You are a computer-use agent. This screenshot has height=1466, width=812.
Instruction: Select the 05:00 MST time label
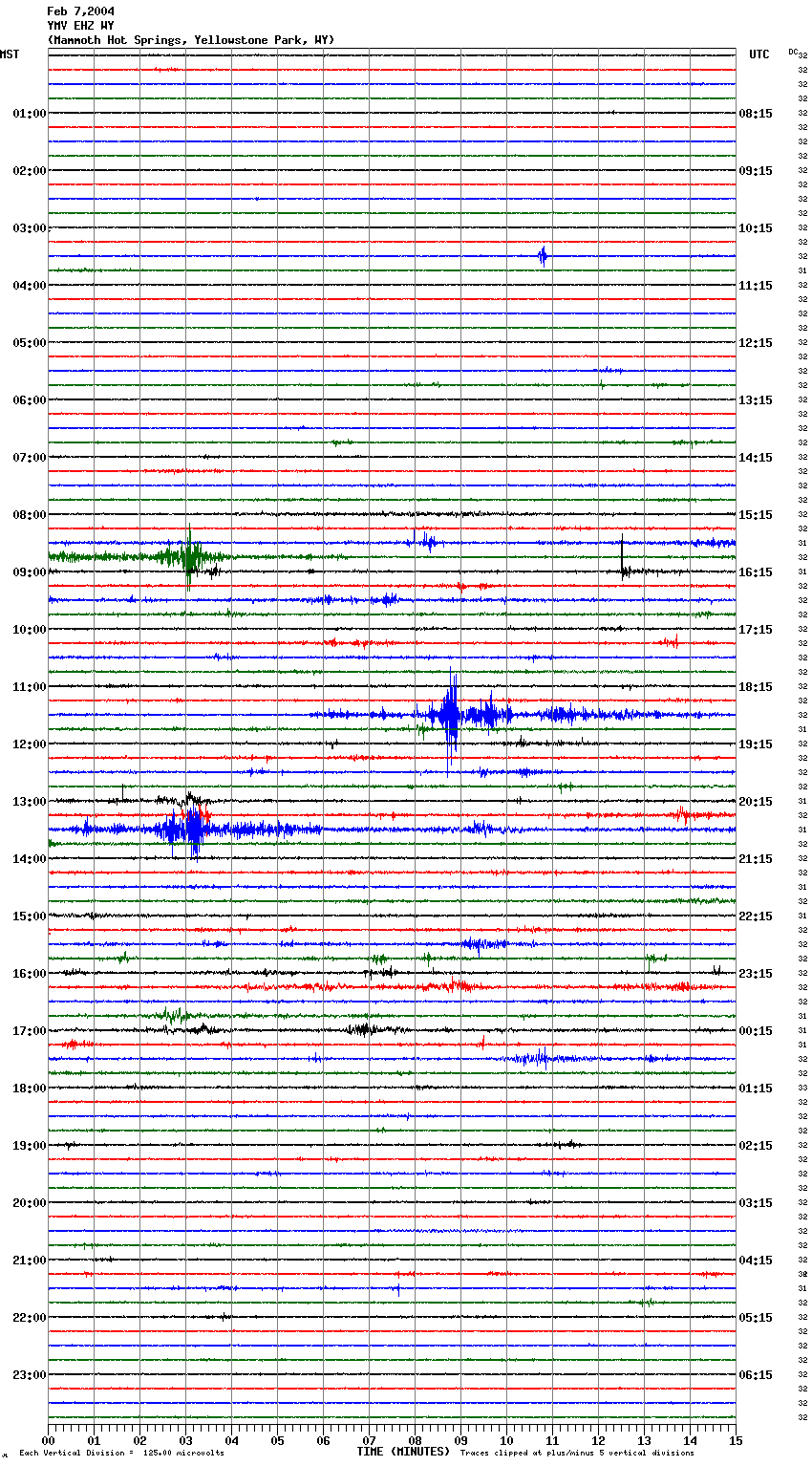click(30, 343)
